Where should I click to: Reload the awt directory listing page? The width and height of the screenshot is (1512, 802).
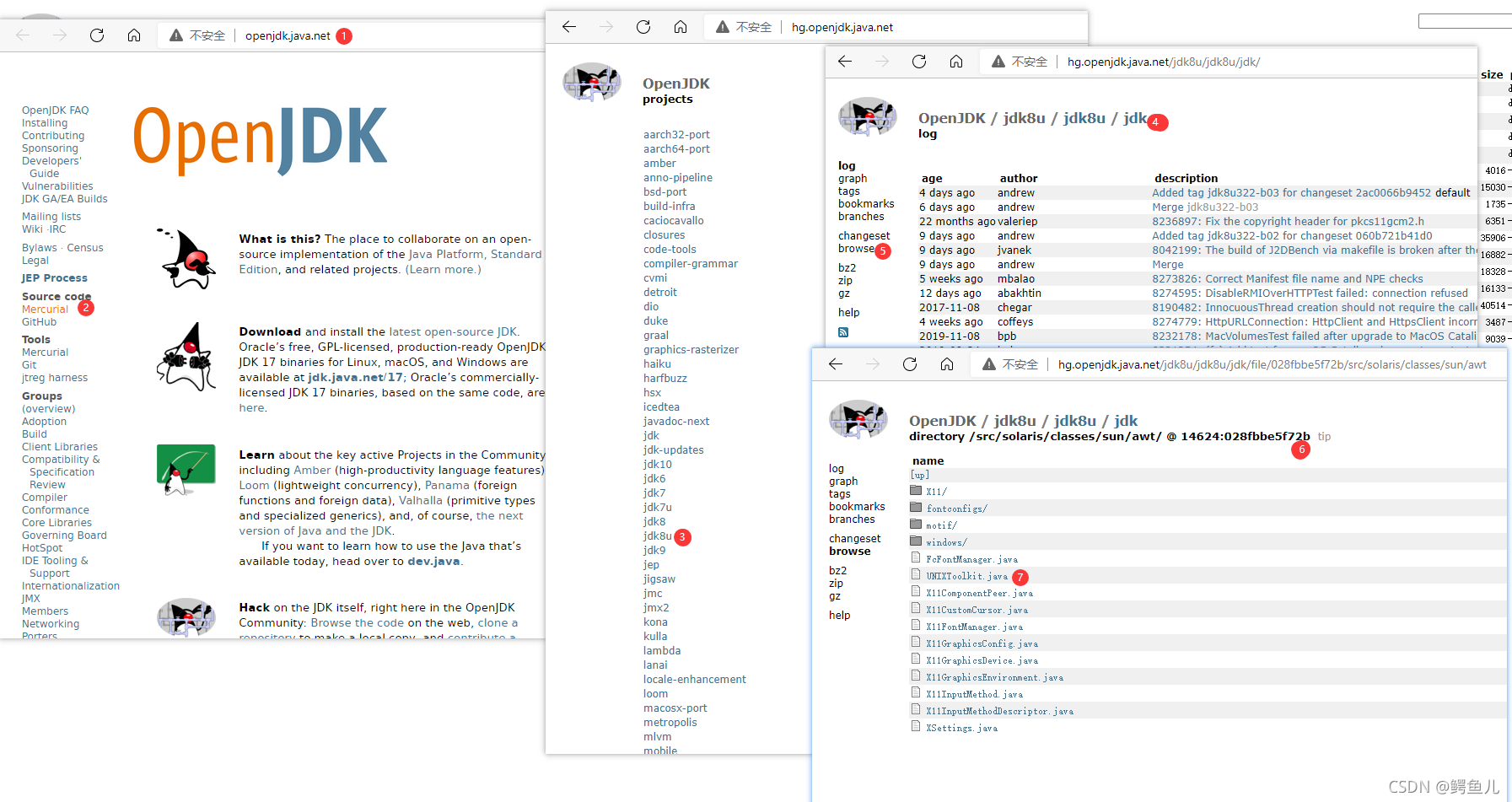click(x=910, y=364)
